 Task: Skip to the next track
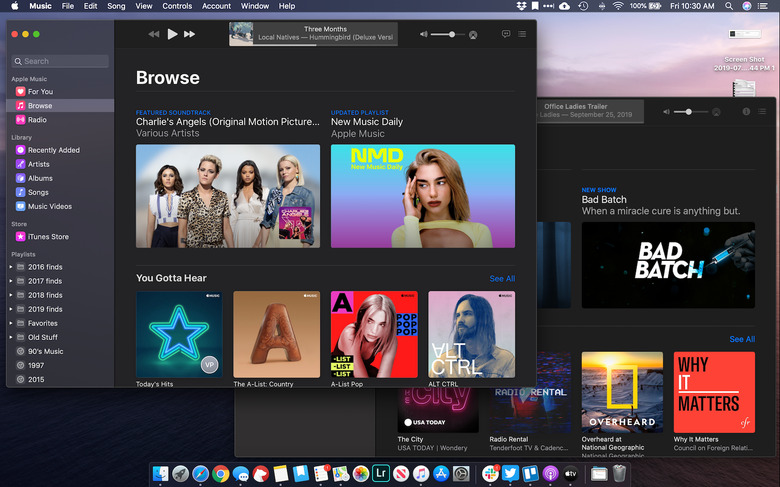[x=190, y=34]
